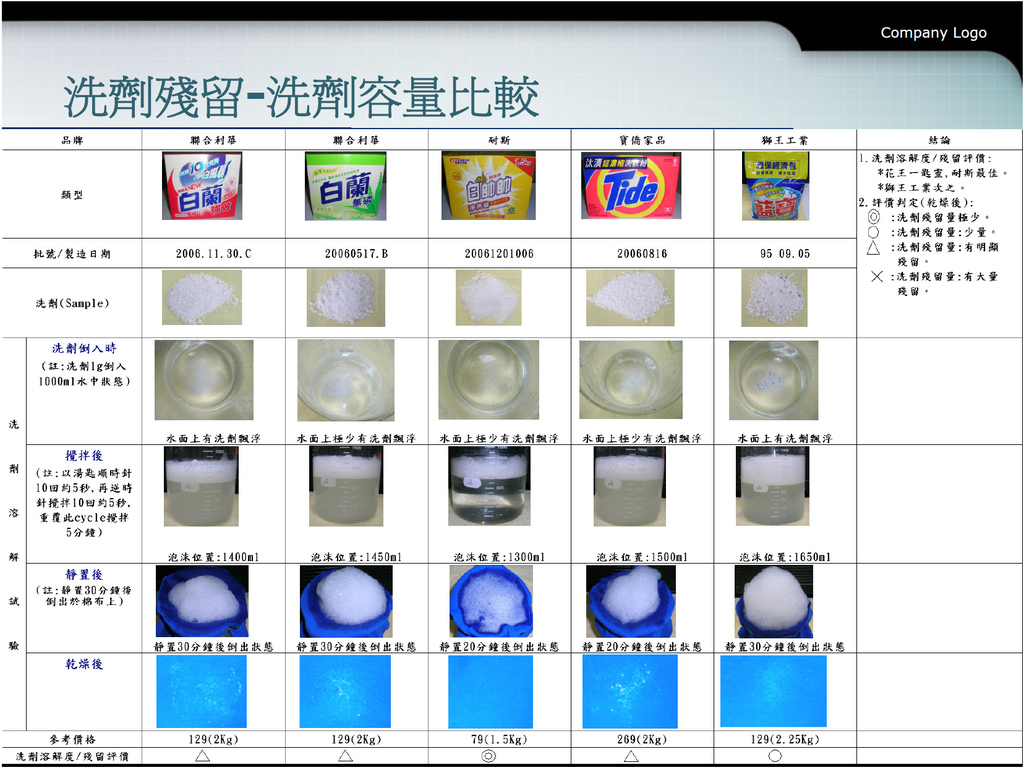Click the slide title 洗劑殘留-洗劑容量比較
This screenshot has width=1024, height=770.
[301, 97]
